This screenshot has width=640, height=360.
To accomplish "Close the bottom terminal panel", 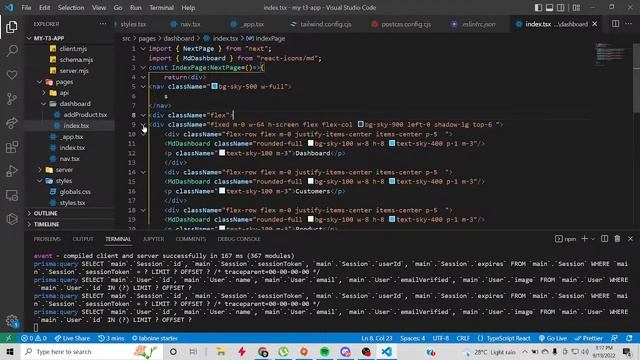I will (630, 239).
